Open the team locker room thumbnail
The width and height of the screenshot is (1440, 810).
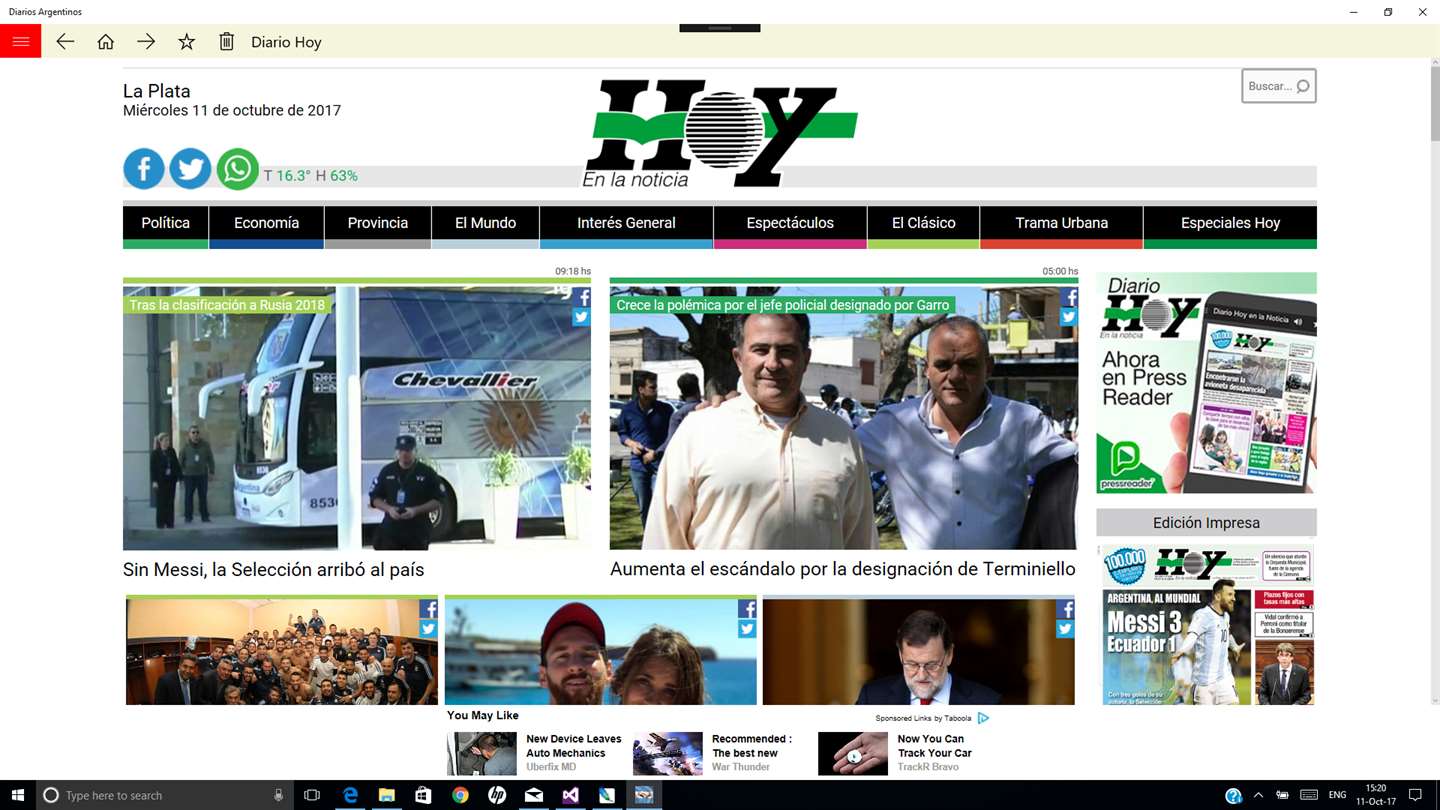point(282,651)
